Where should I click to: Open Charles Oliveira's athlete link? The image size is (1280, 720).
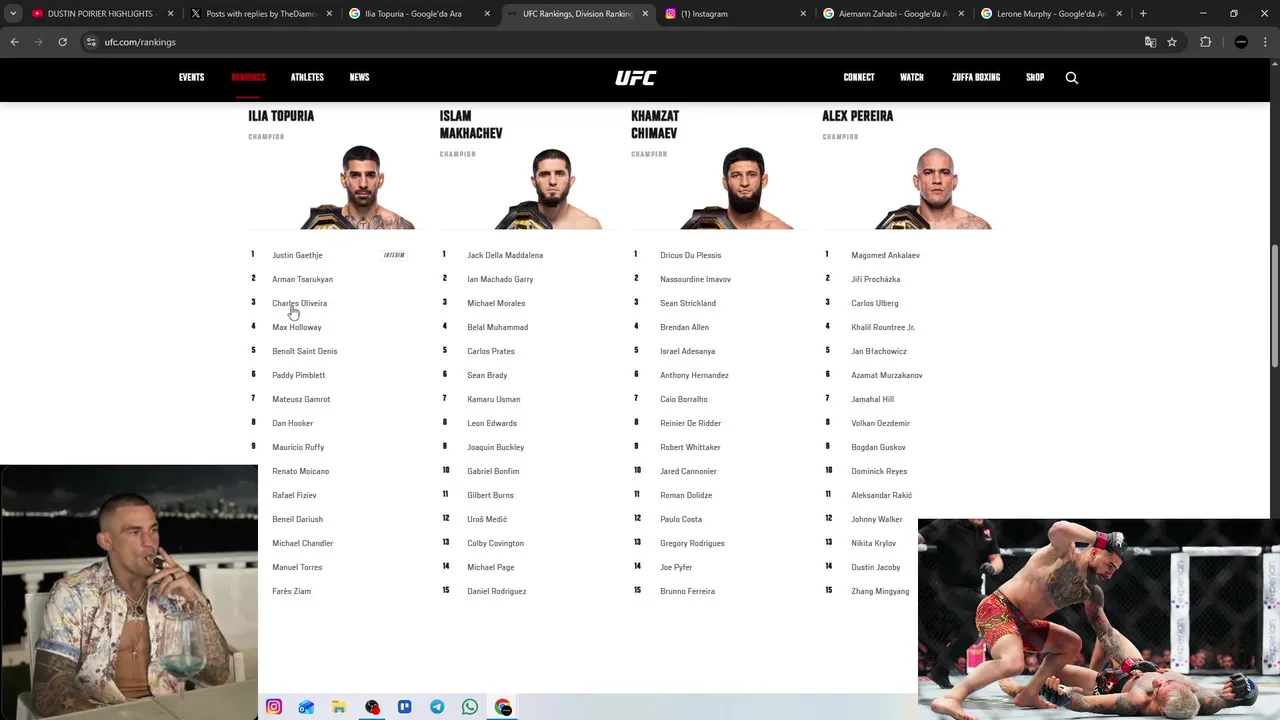pyautogui.click(x=299, y=303)
